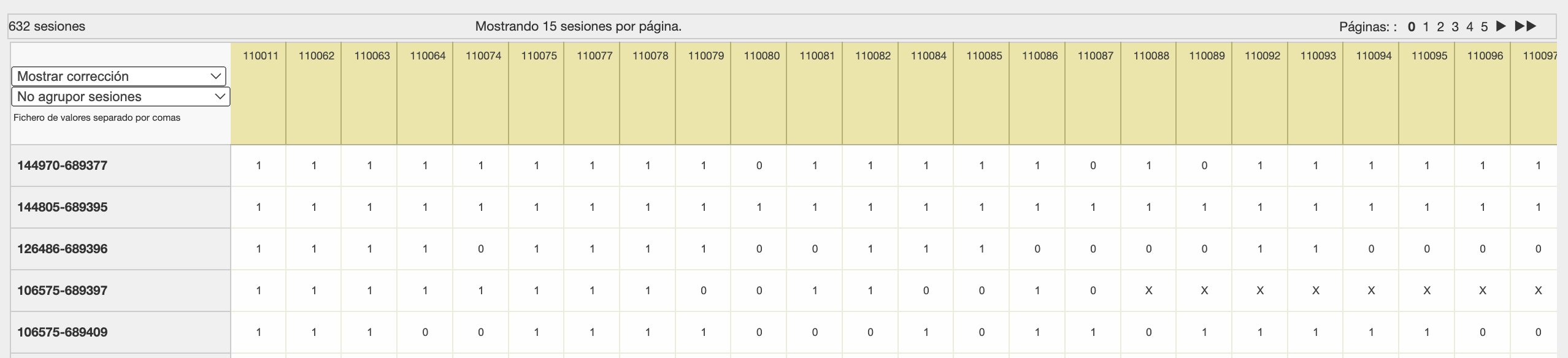Open session 144970-689377

coord(63,166)
